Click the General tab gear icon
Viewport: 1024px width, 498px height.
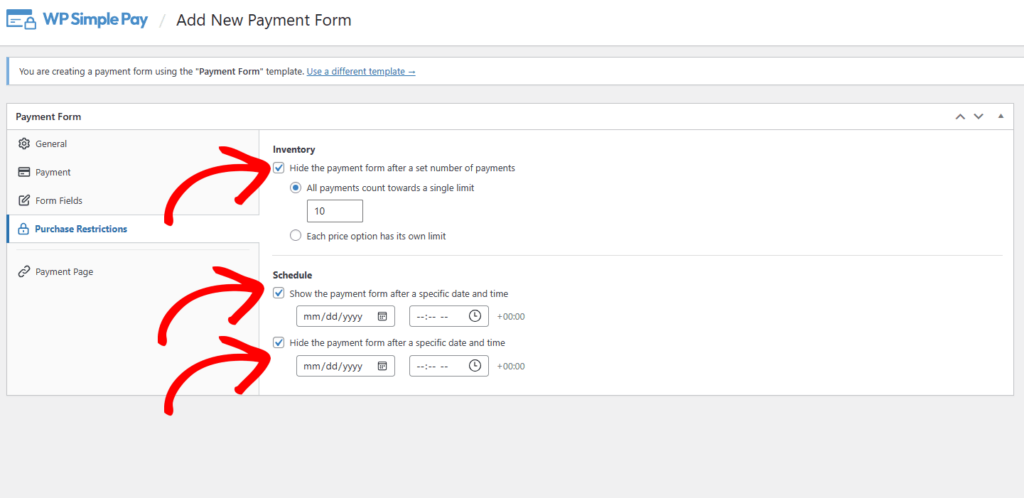(x=25, y=144)
